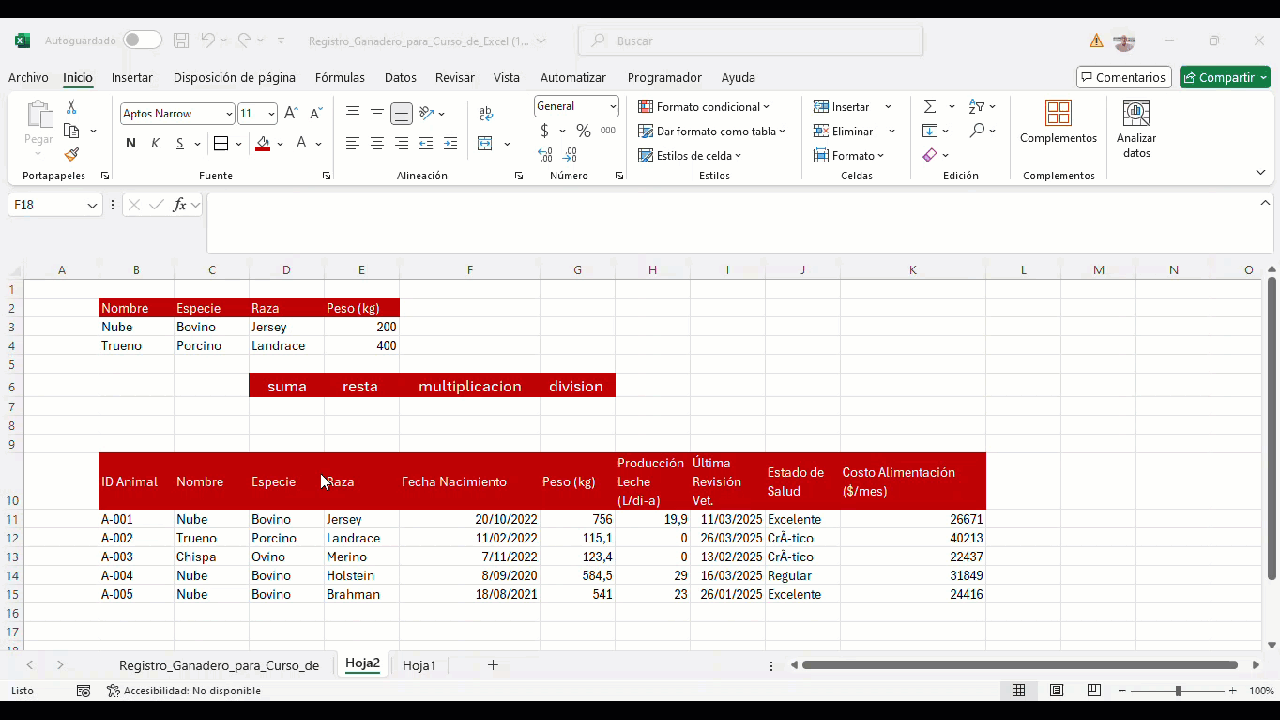This screenshot has width=1280, height=720.
Task: Open the Name Box F18 dropdown arrow
Action: [x=92, y=205]
